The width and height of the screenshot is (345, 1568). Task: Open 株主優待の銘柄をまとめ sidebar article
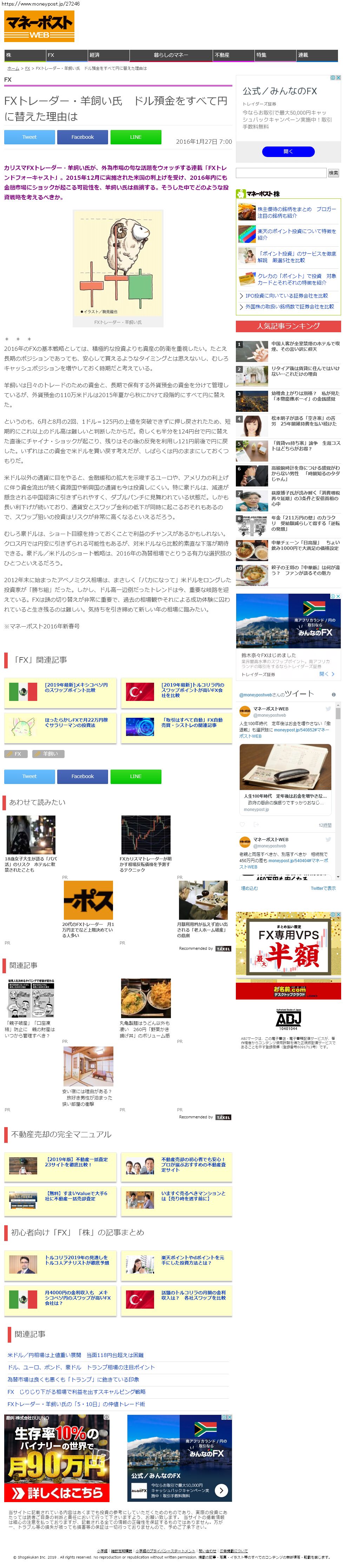coord(288,212)
